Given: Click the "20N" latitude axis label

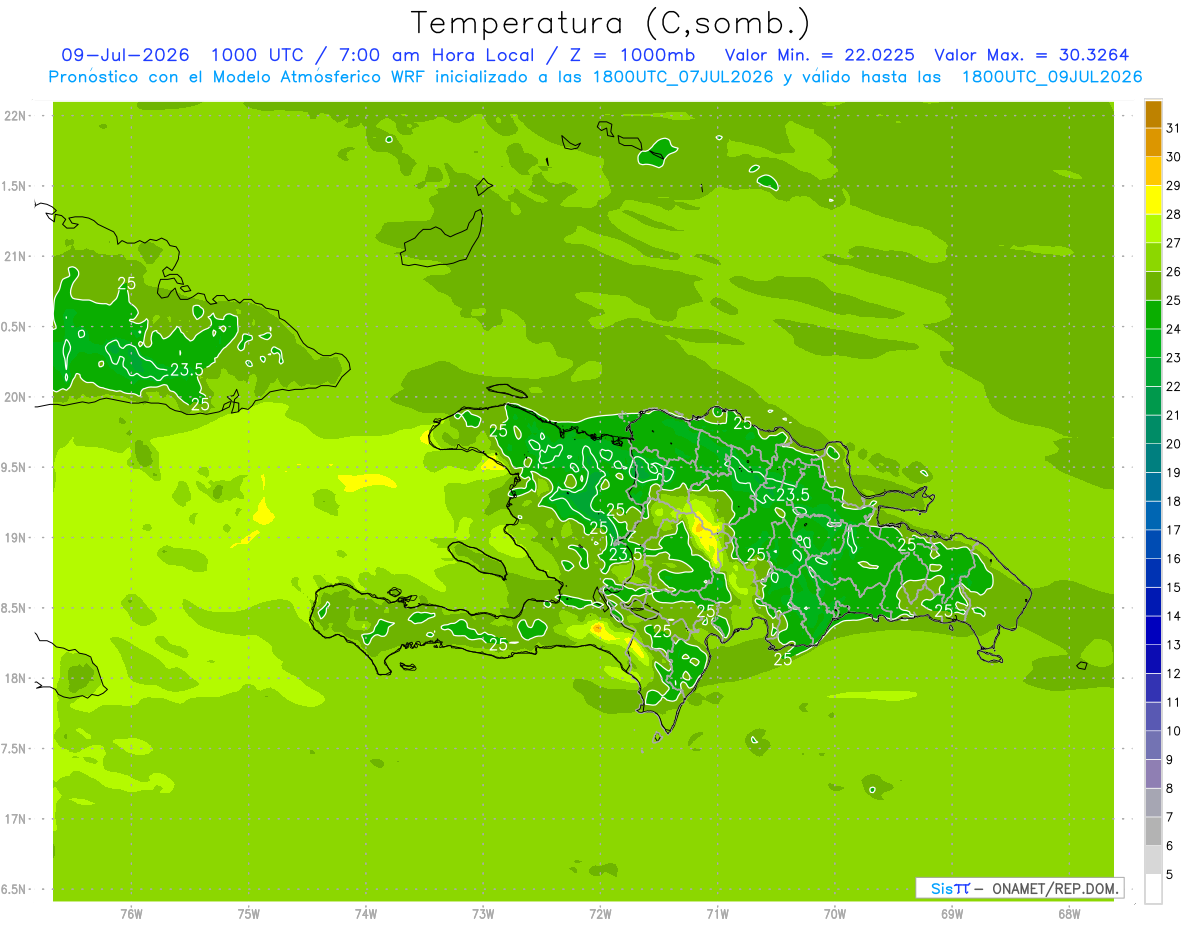Looking at the screenshot, I should 15,398.
